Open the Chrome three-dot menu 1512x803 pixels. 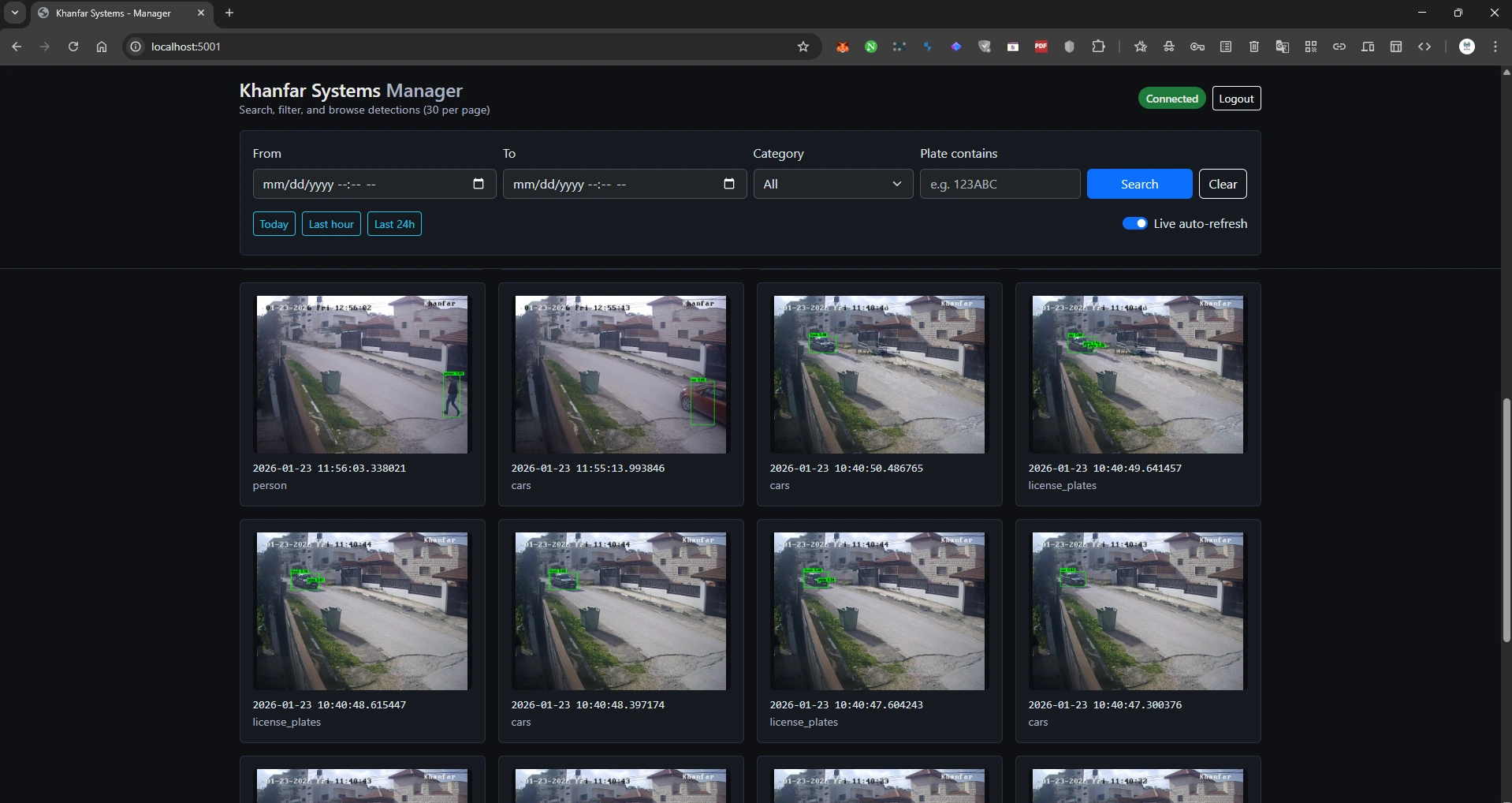(1495, 47)
